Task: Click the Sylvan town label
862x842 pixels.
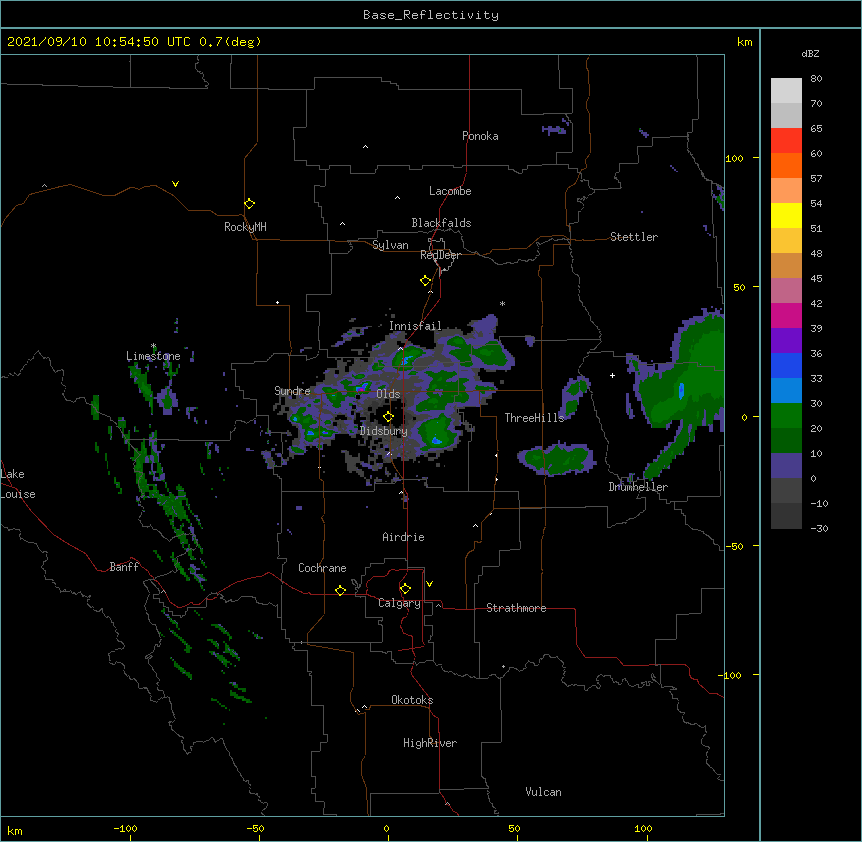Action: click(x=390, y=245)
